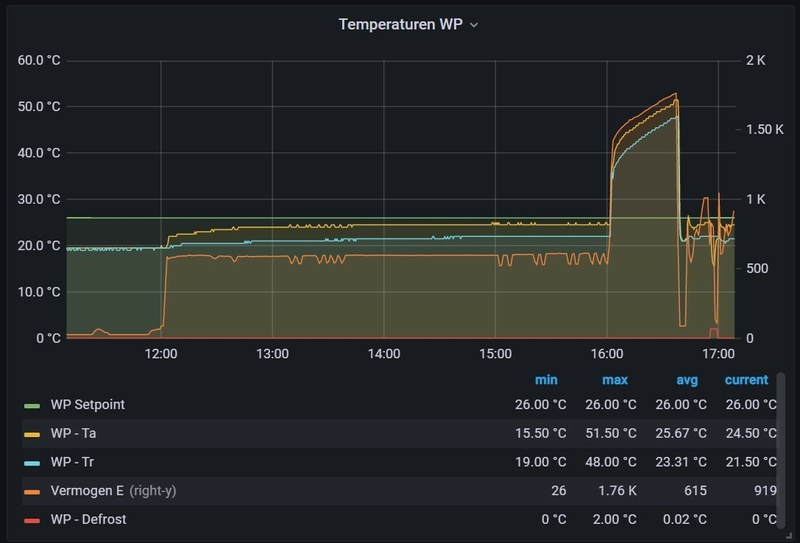Toggle the WP - Defrost series label
Image resolution: width=800 pixels, height=543 pixels.
[x=89, y=519]
